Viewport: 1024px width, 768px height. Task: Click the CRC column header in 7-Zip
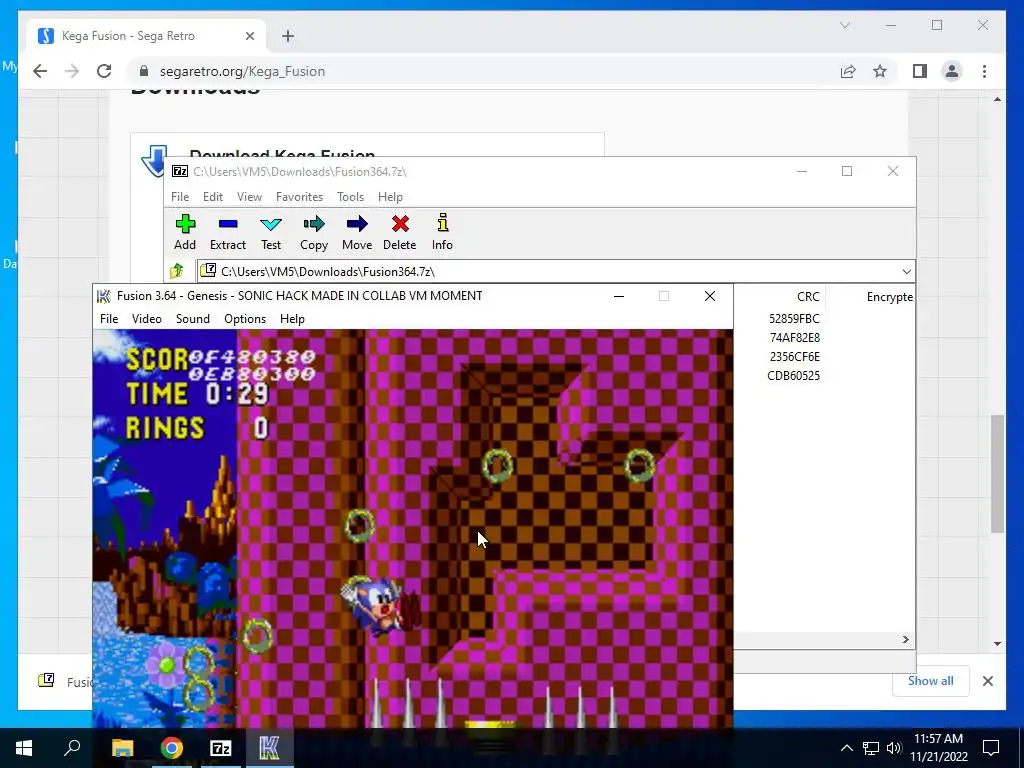(808, 296)
